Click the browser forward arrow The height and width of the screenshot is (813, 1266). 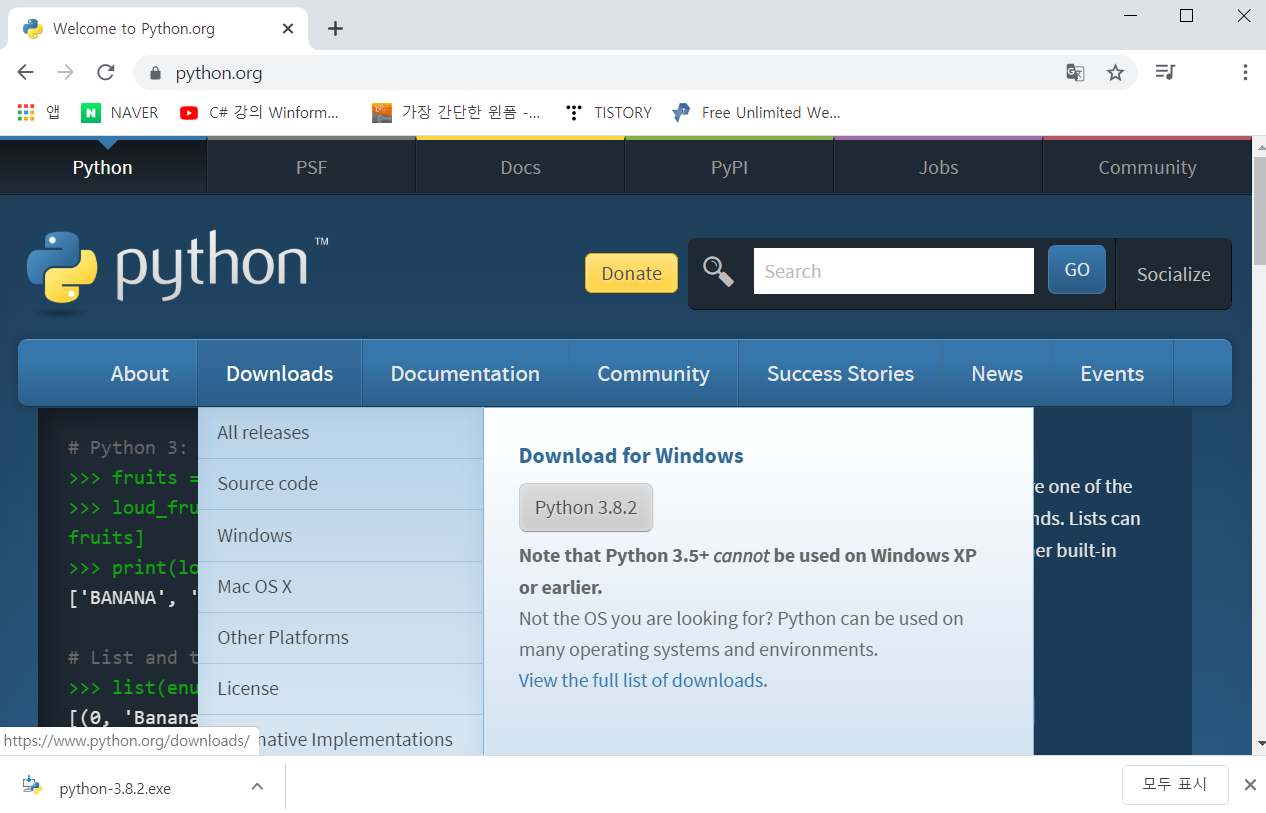(x=66, y=72)
